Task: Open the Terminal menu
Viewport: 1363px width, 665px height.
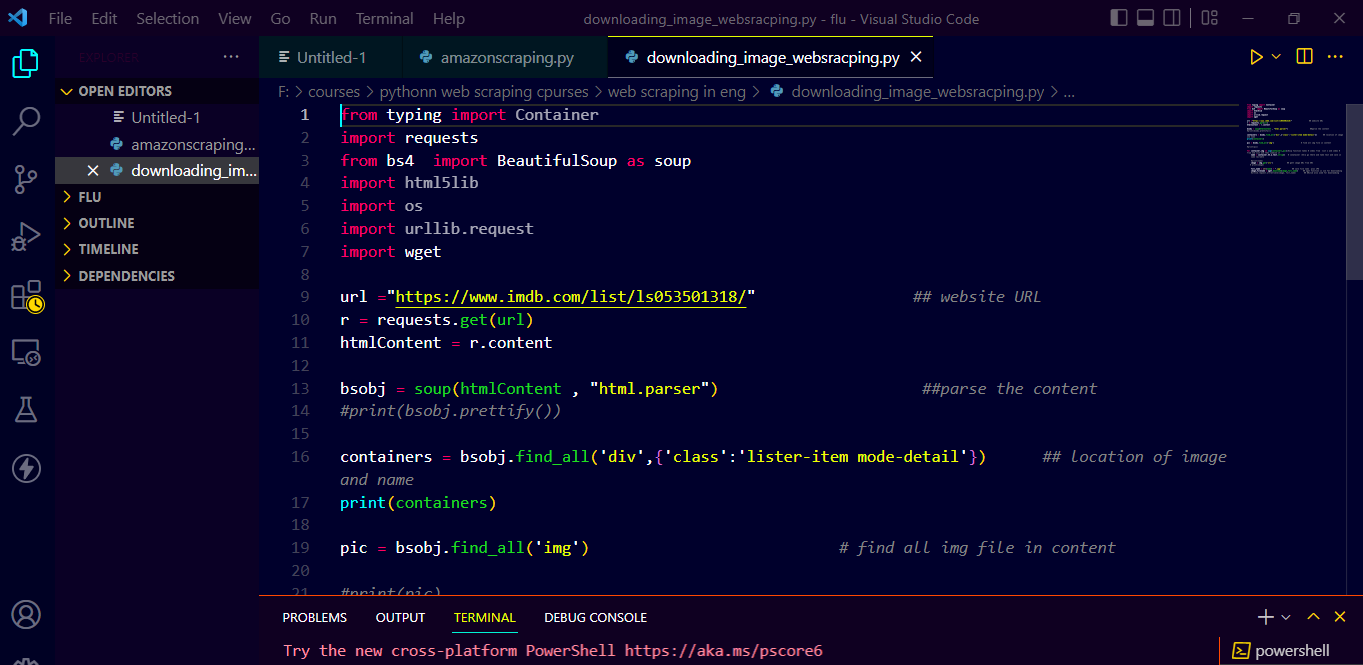Action: pos(384,18)
